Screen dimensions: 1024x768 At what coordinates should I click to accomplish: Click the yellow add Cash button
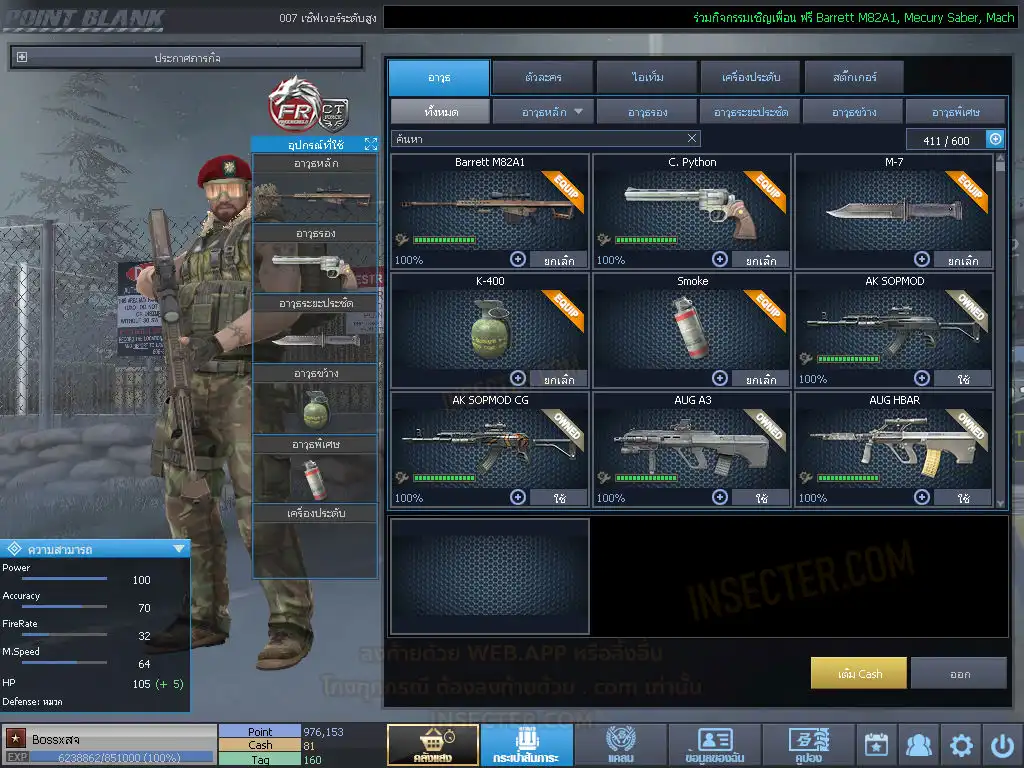point(858,674)
